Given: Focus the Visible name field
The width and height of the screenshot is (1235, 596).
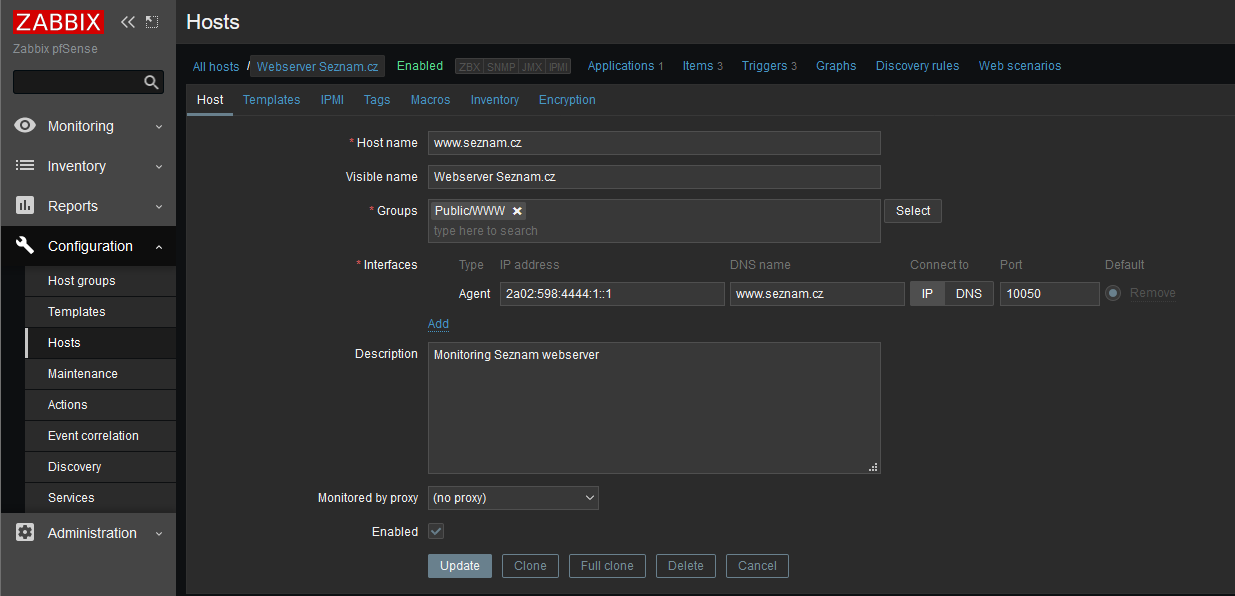Looking at the screenshot, I should tap(654, 177).
